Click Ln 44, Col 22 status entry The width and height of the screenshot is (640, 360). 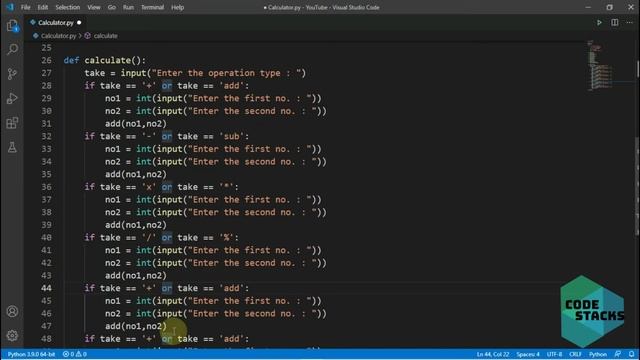[x=493, y=354]
